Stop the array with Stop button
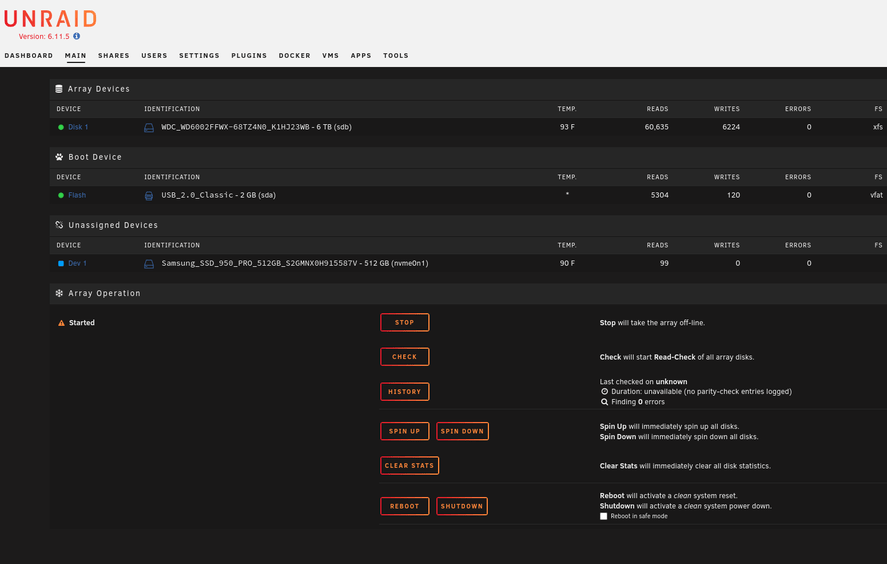 [x=404, y=322]
